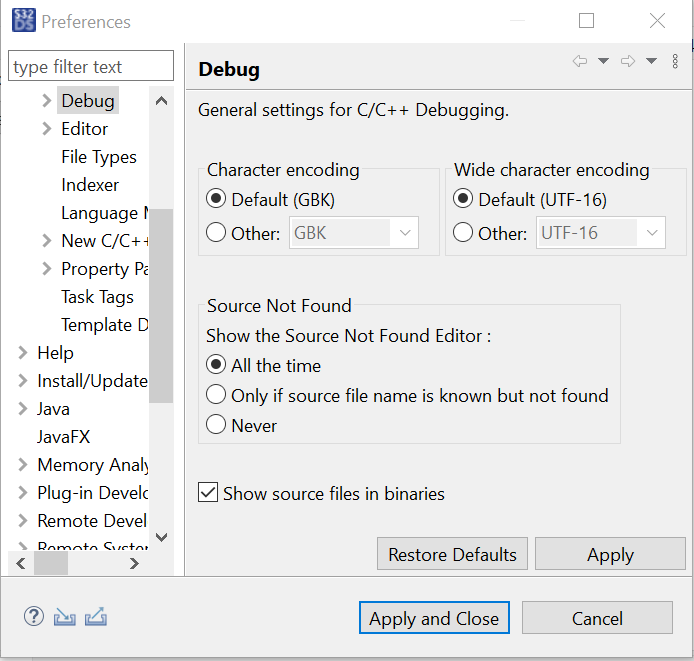Open the GBK encoding combo box
Image resolution: width=694 pixels, height=661 pixels.
[x=354, y=233]
